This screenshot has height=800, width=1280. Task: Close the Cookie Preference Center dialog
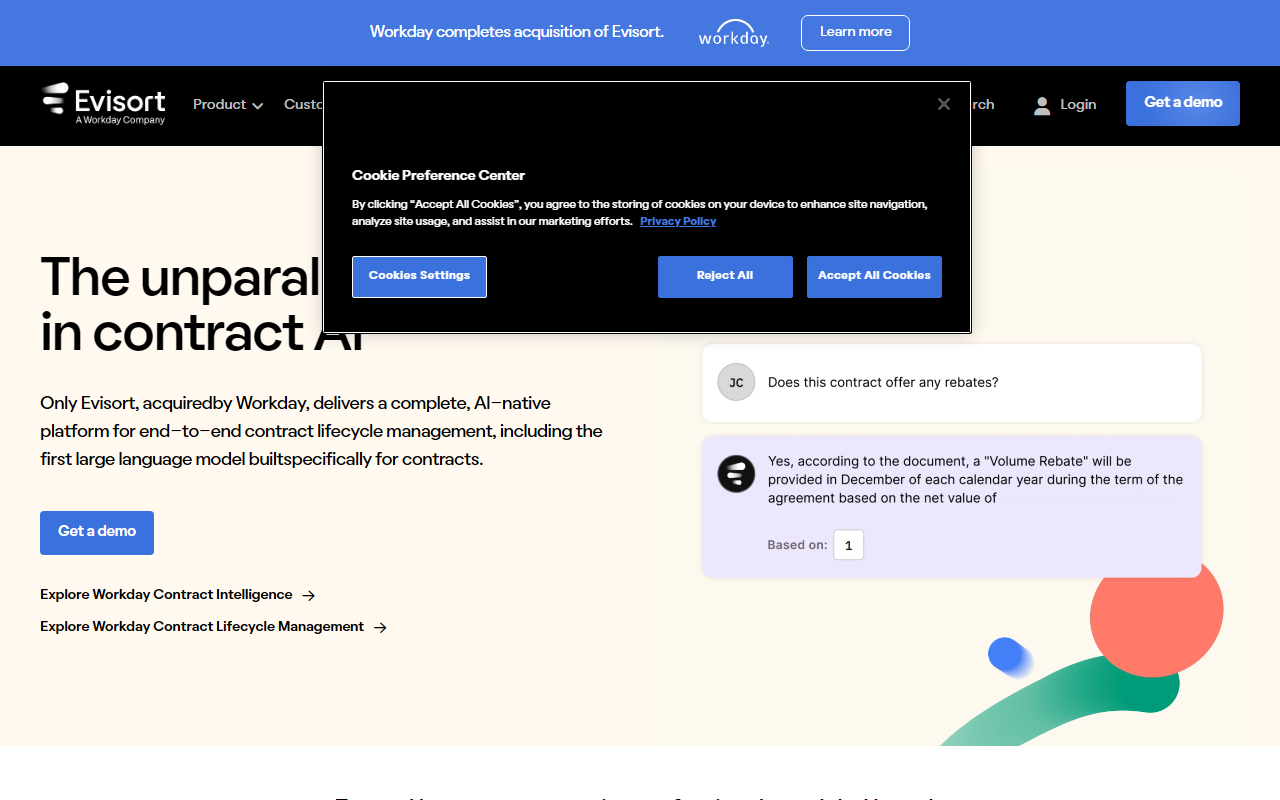(x=943, y=104)
